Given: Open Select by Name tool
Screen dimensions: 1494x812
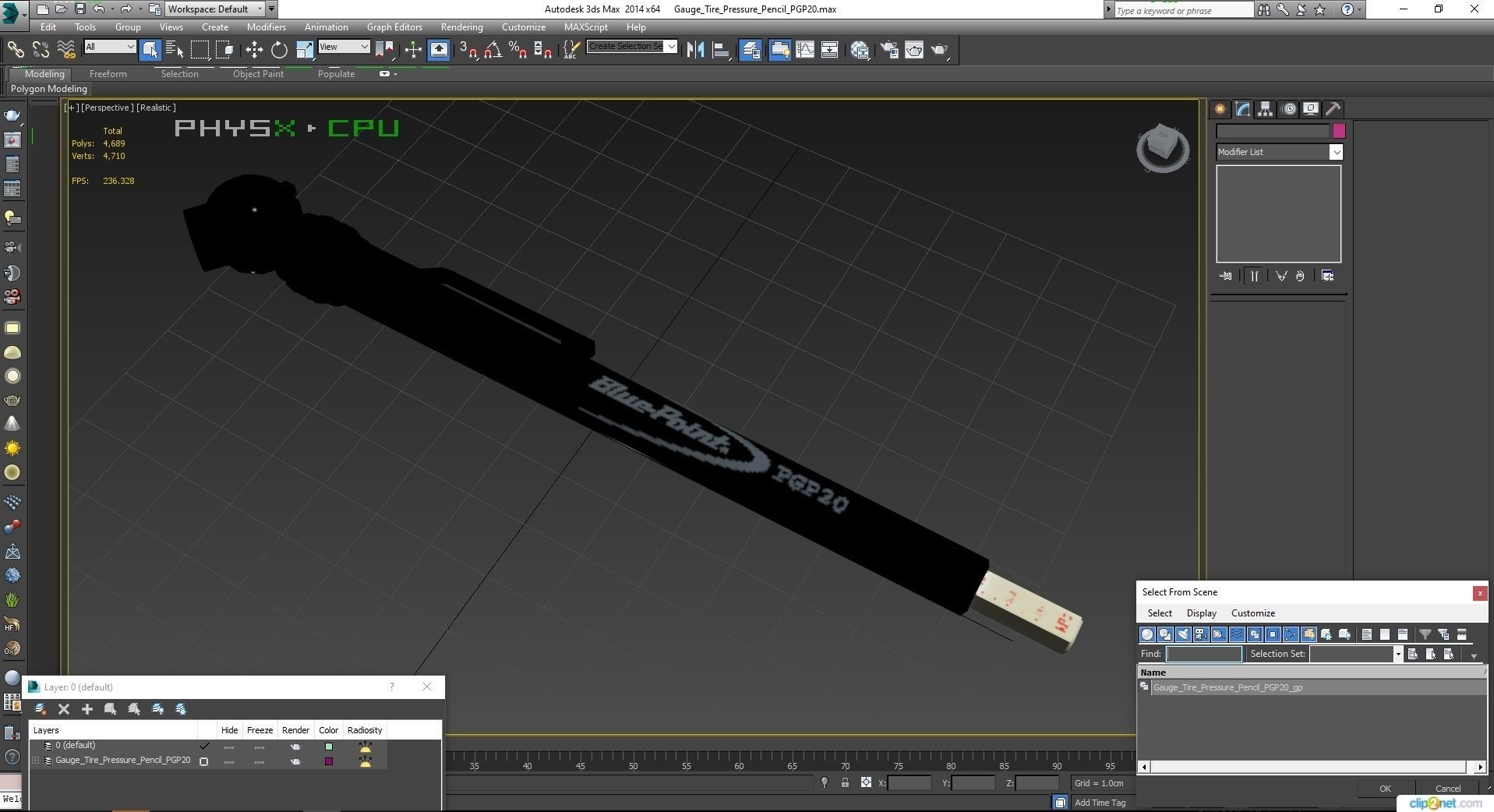Looking at the screenshot, I should click(175, 50).
